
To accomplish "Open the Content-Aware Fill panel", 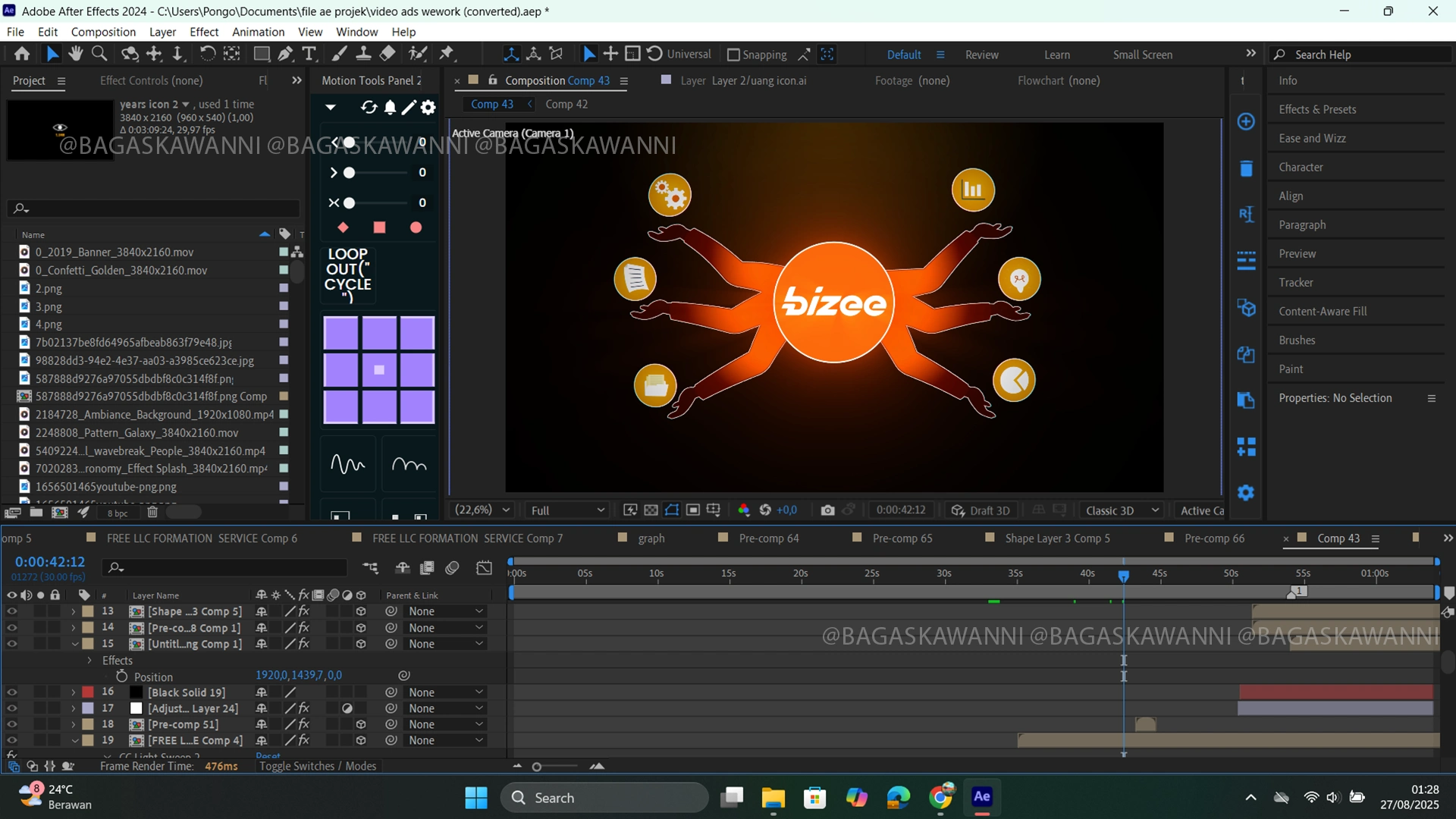I will click(x=1323, y=311).
